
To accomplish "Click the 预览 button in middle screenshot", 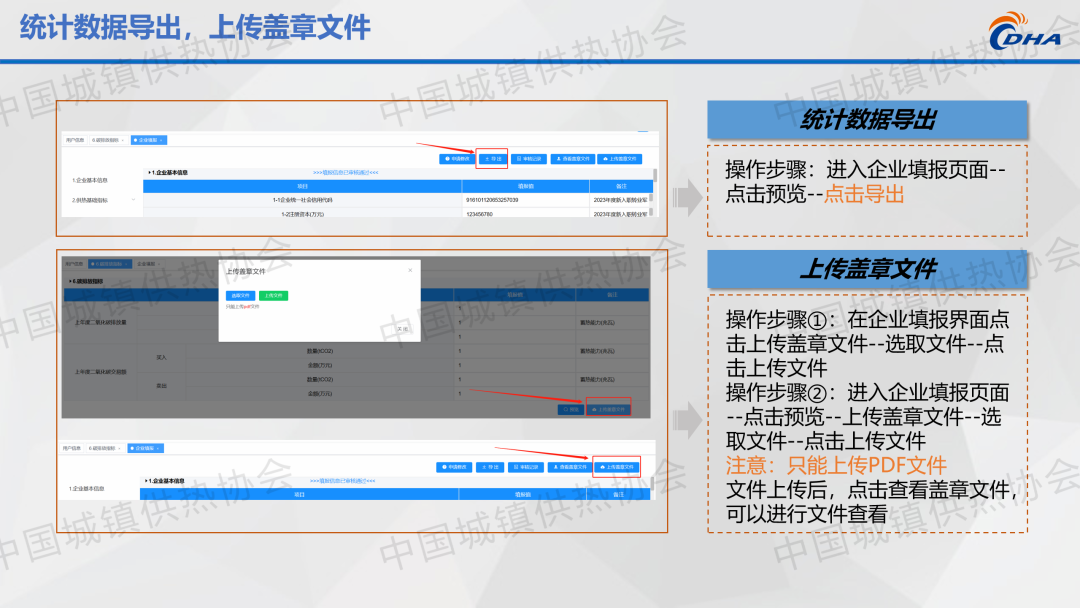I will (x=571, y=409).
